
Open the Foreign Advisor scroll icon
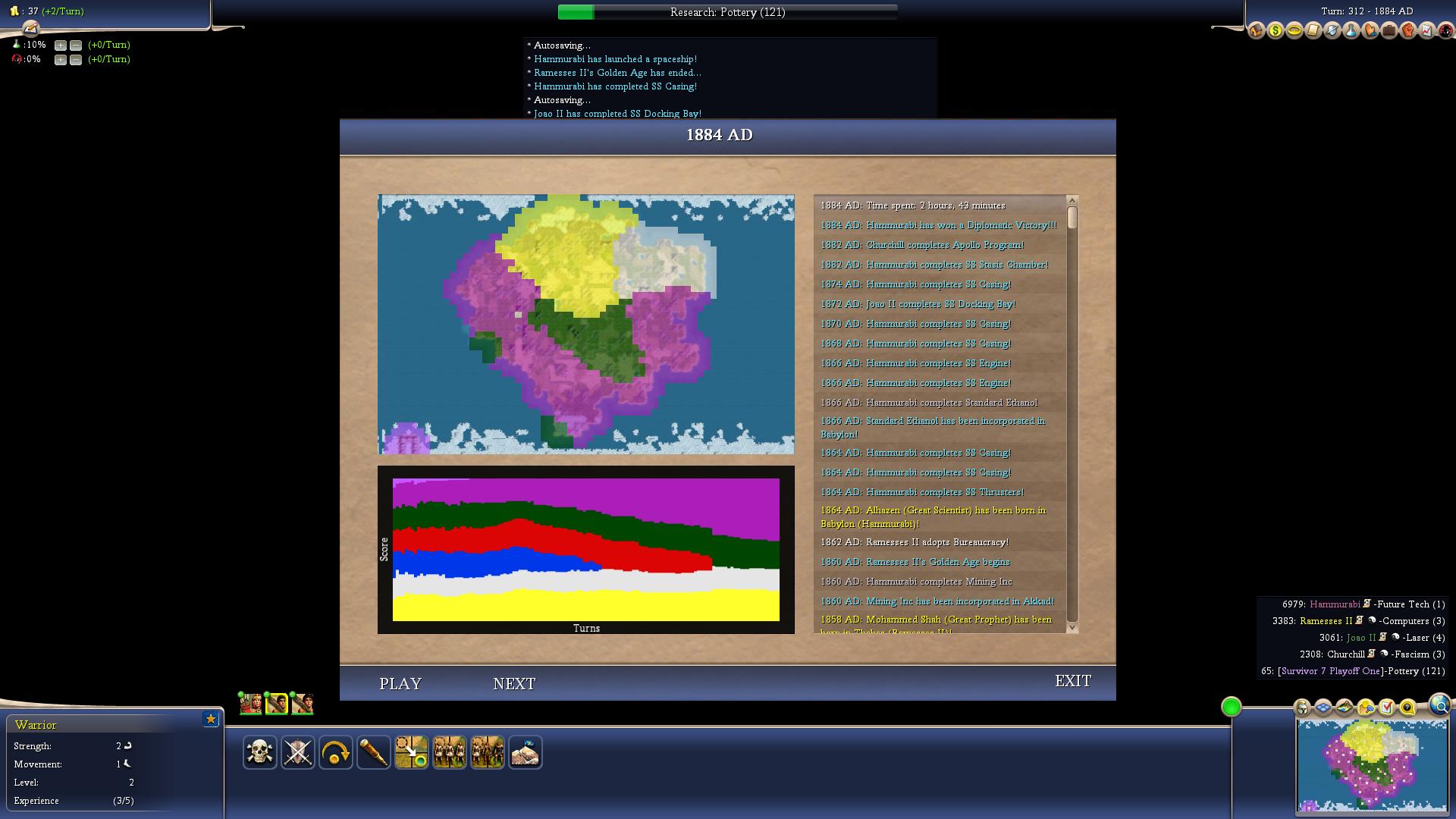coord(1313,30)
